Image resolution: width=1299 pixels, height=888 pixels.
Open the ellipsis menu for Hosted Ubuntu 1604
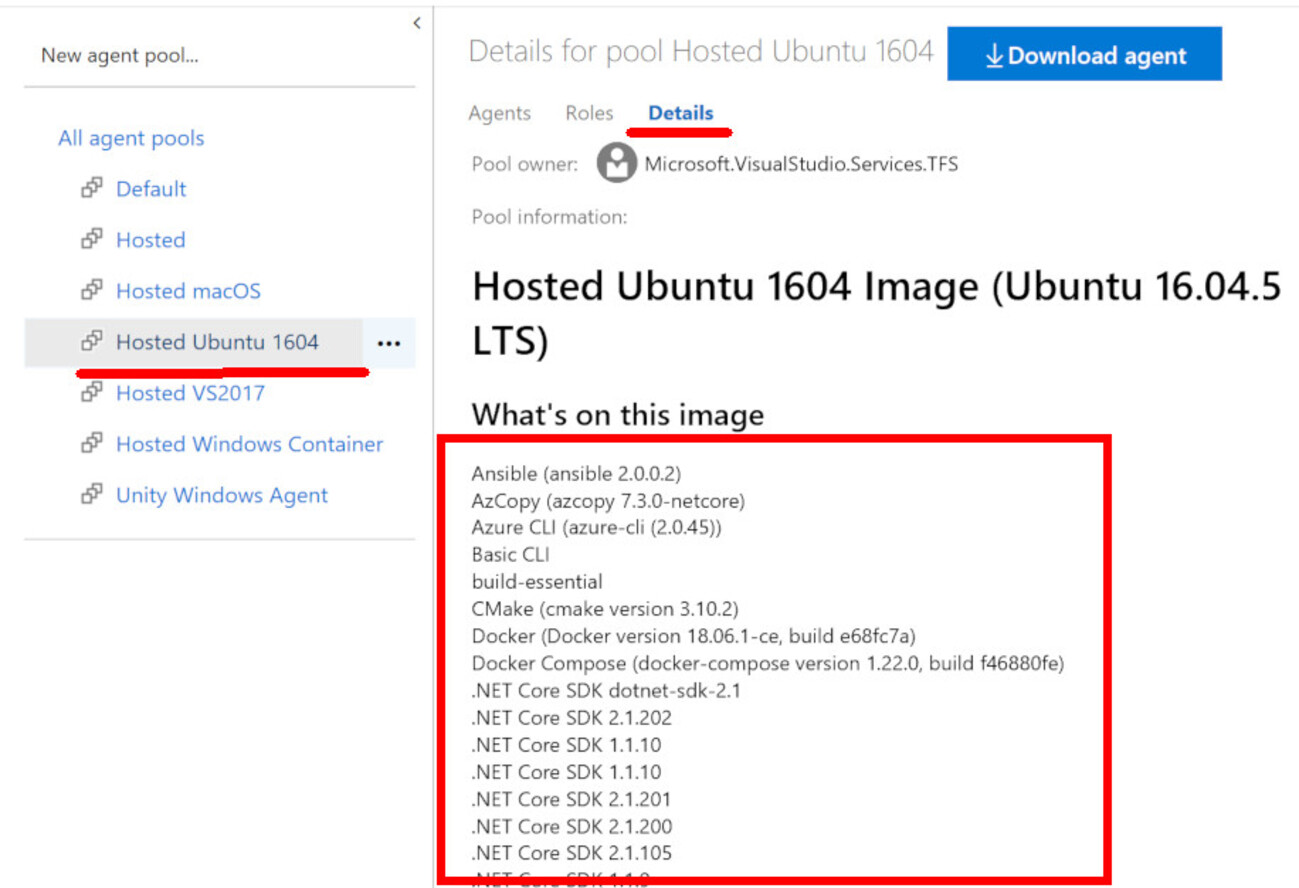(x=389, y=343)
